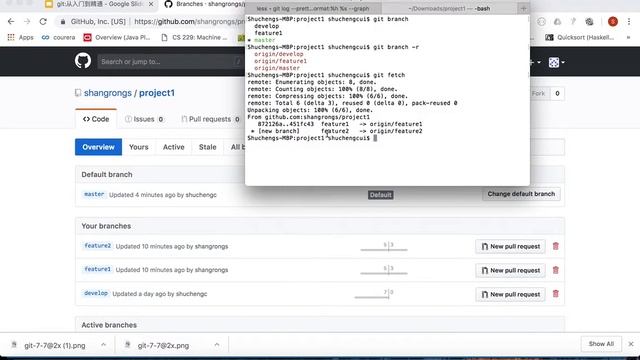Create new pull request for develop

[x=510, y=294]
